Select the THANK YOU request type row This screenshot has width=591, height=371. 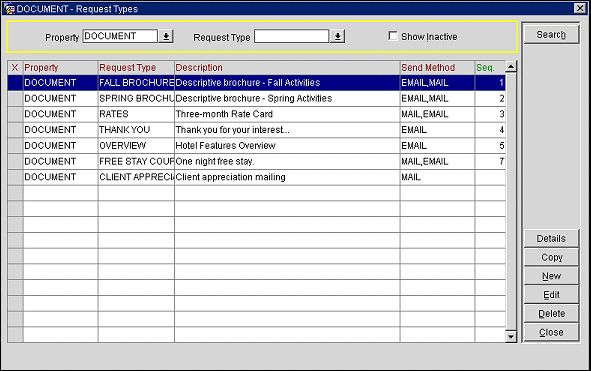coord(256,130)
